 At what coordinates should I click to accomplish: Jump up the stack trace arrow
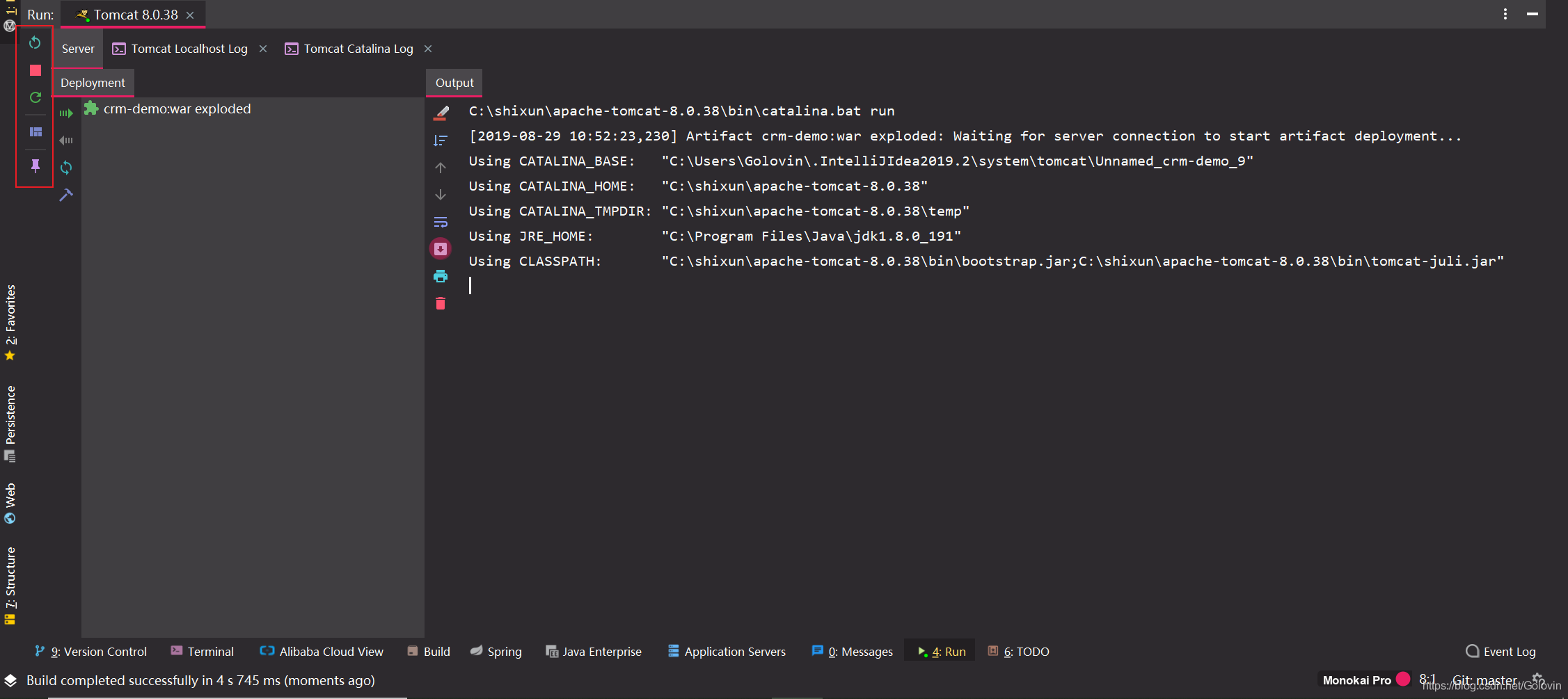click(x=441, y=168)
